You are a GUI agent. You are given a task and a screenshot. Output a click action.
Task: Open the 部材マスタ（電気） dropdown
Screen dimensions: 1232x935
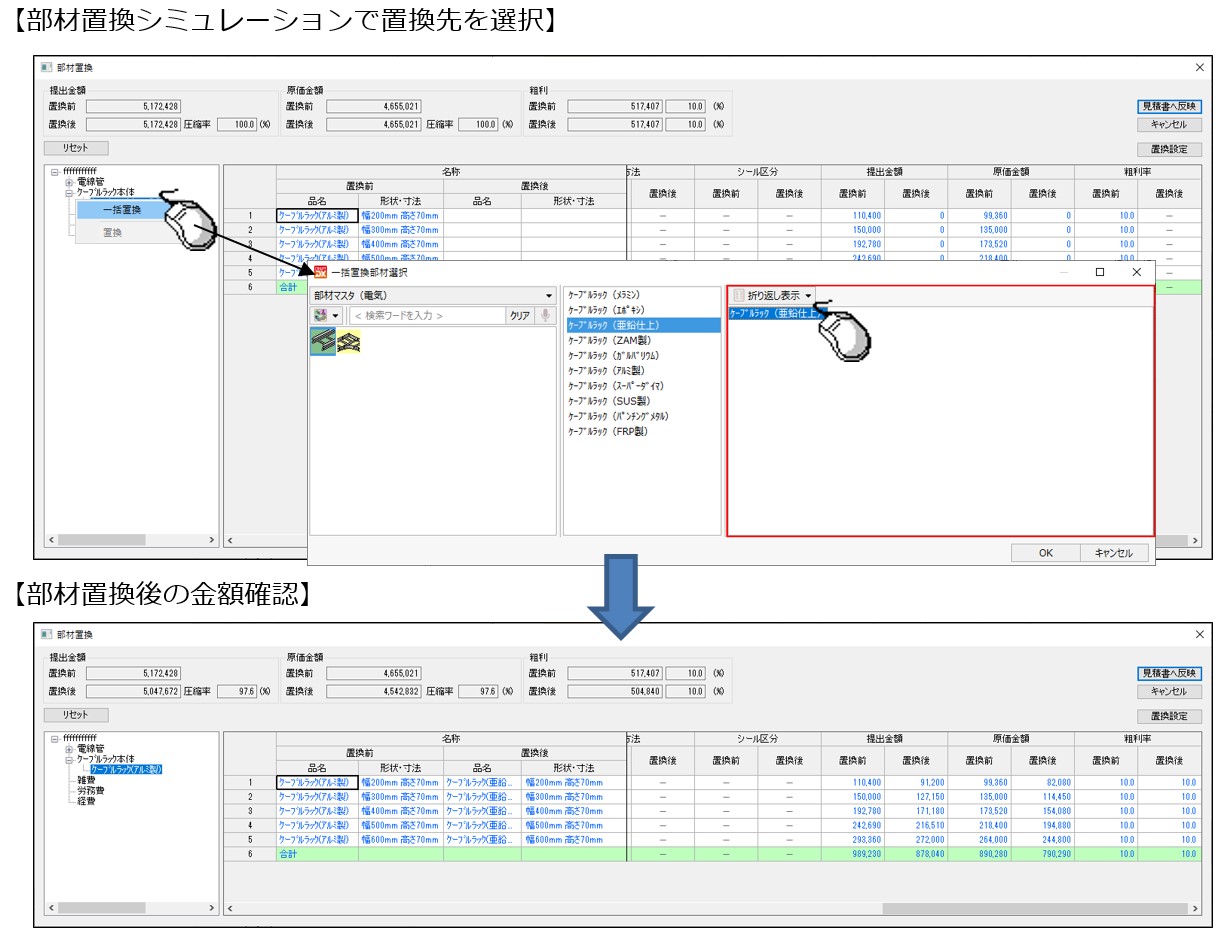click(x=548, y=296)
